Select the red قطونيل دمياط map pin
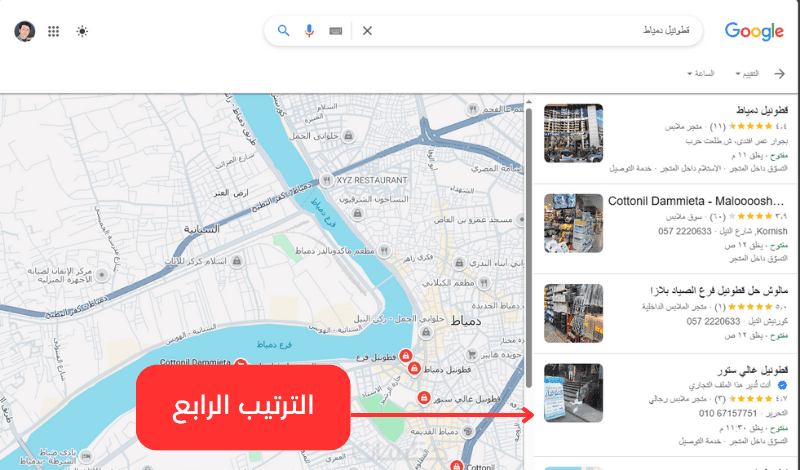The height and width of the screenshot is (470, 800). coord(414,368)
